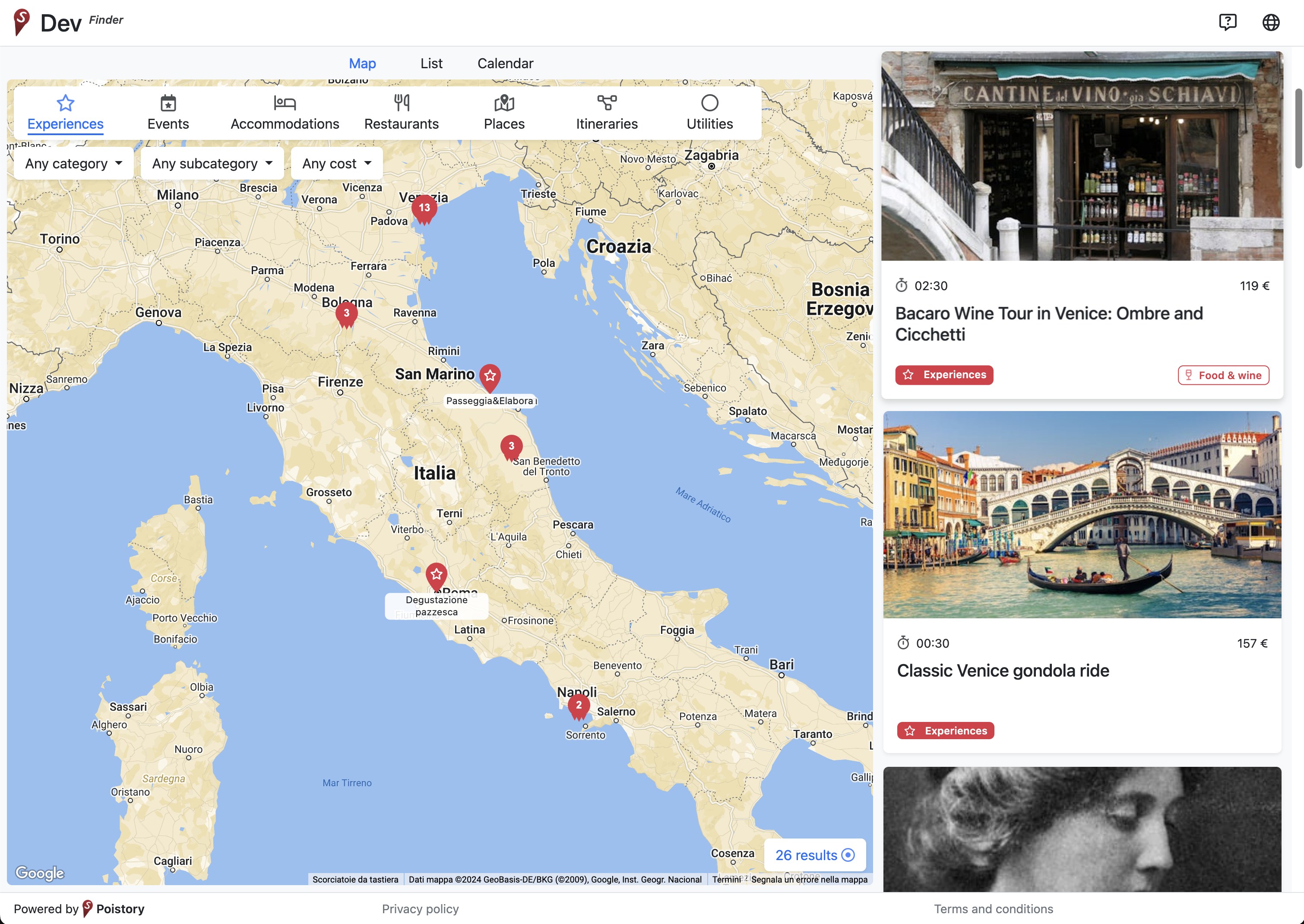1304x924 pixels.
Task: Click the Poistory pin logo in header
Action: (x=22, y=22)
